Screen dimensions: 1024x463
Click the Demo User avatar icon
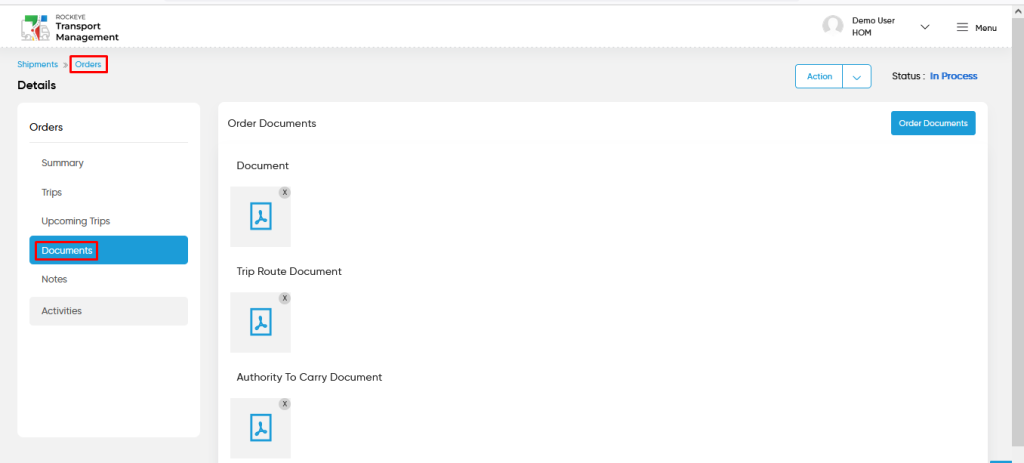(833, 26)
